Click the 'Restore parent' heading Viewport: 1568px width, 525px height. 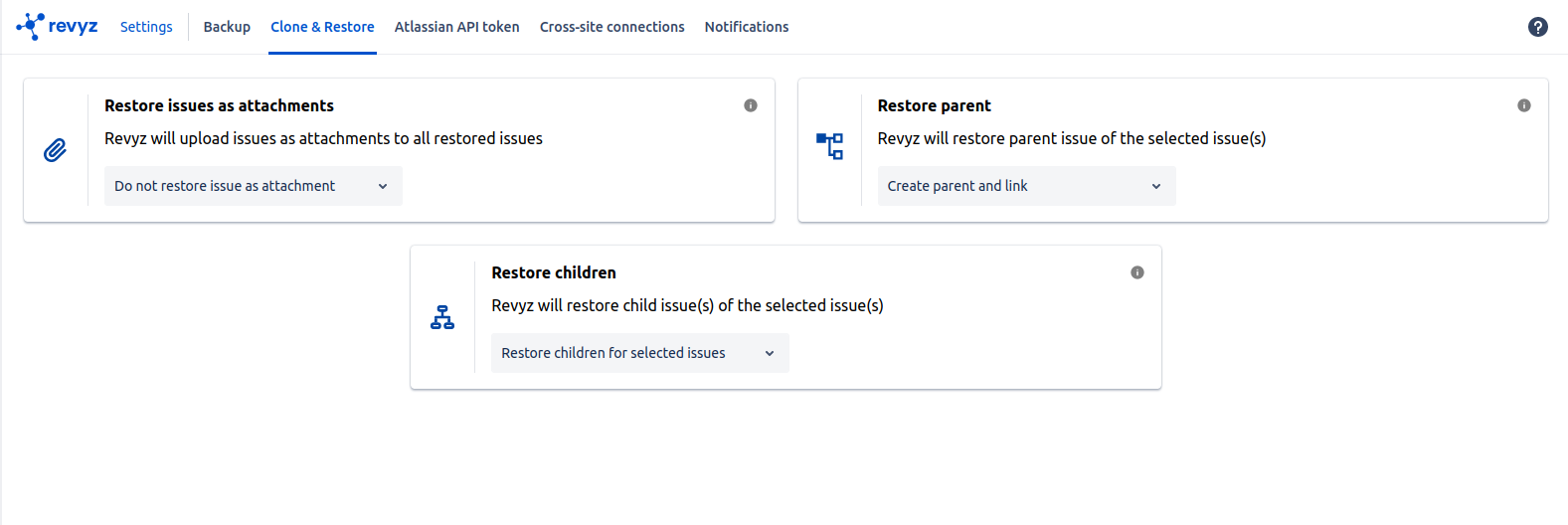point(934,105)
